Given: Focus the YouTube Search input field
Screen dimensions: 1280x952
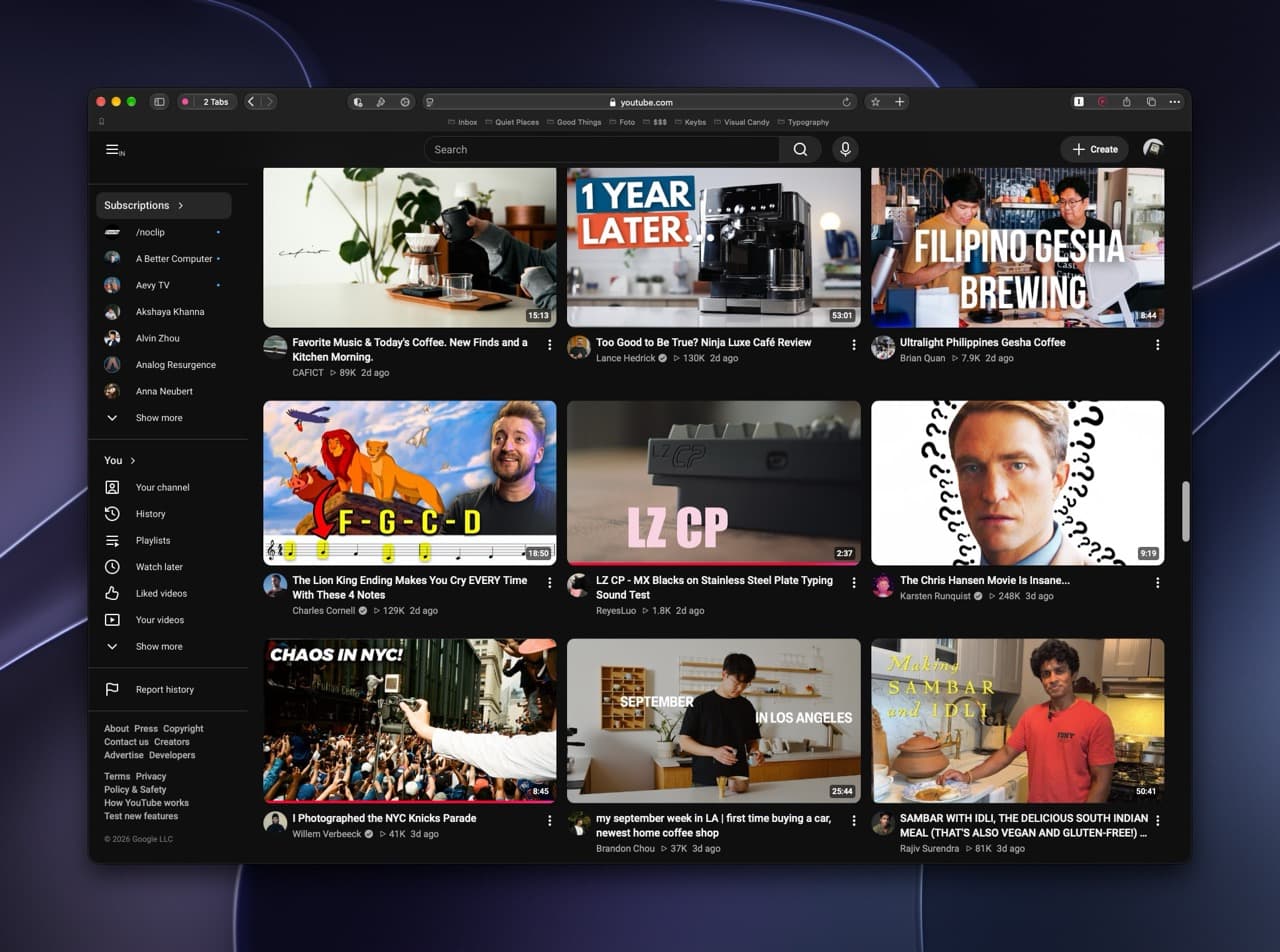Looking at the screenshot, I should point(602,149).
